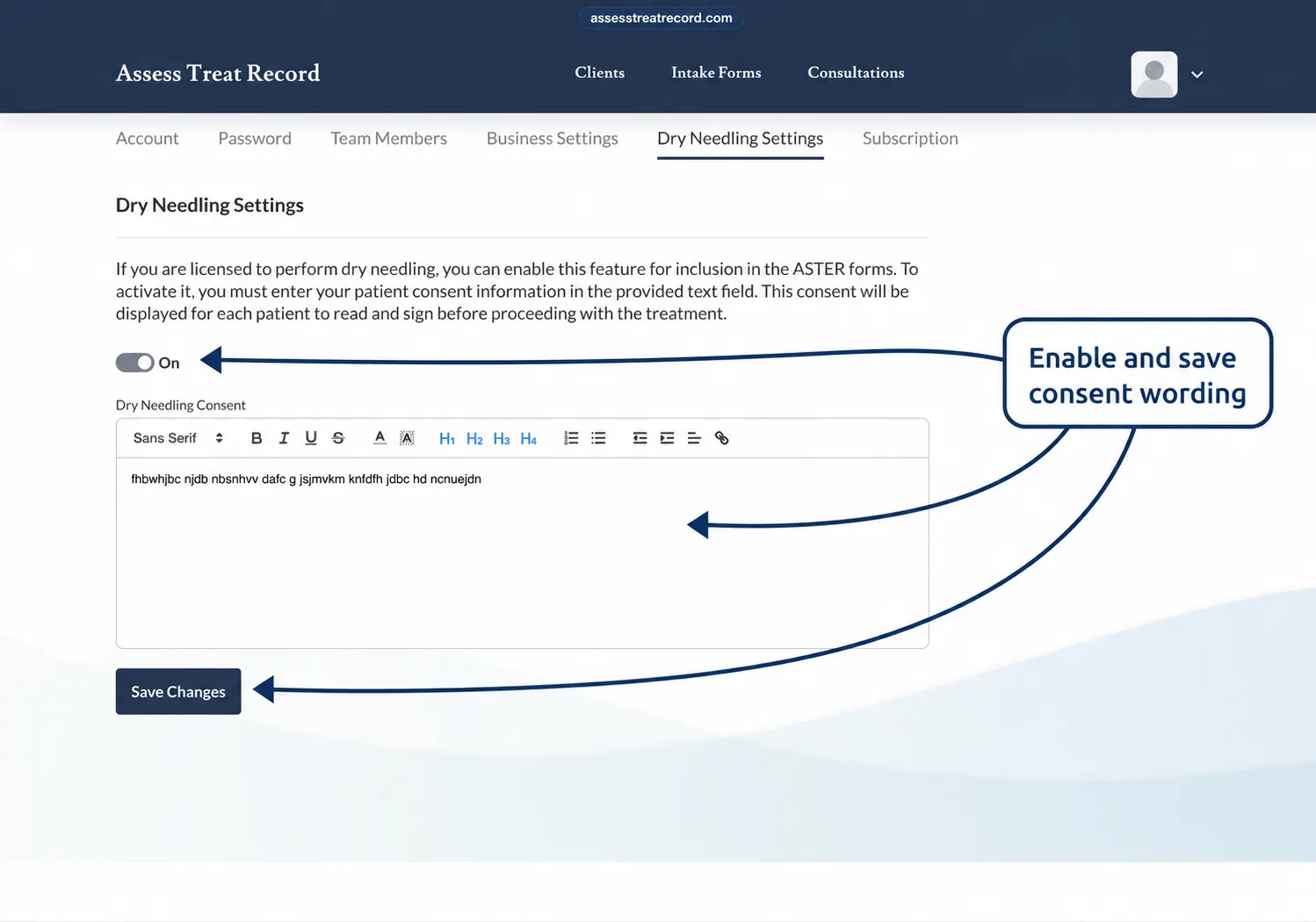Open the Business Settings tab
This screenshot has height=922, width=1316.
click(553, 139)
